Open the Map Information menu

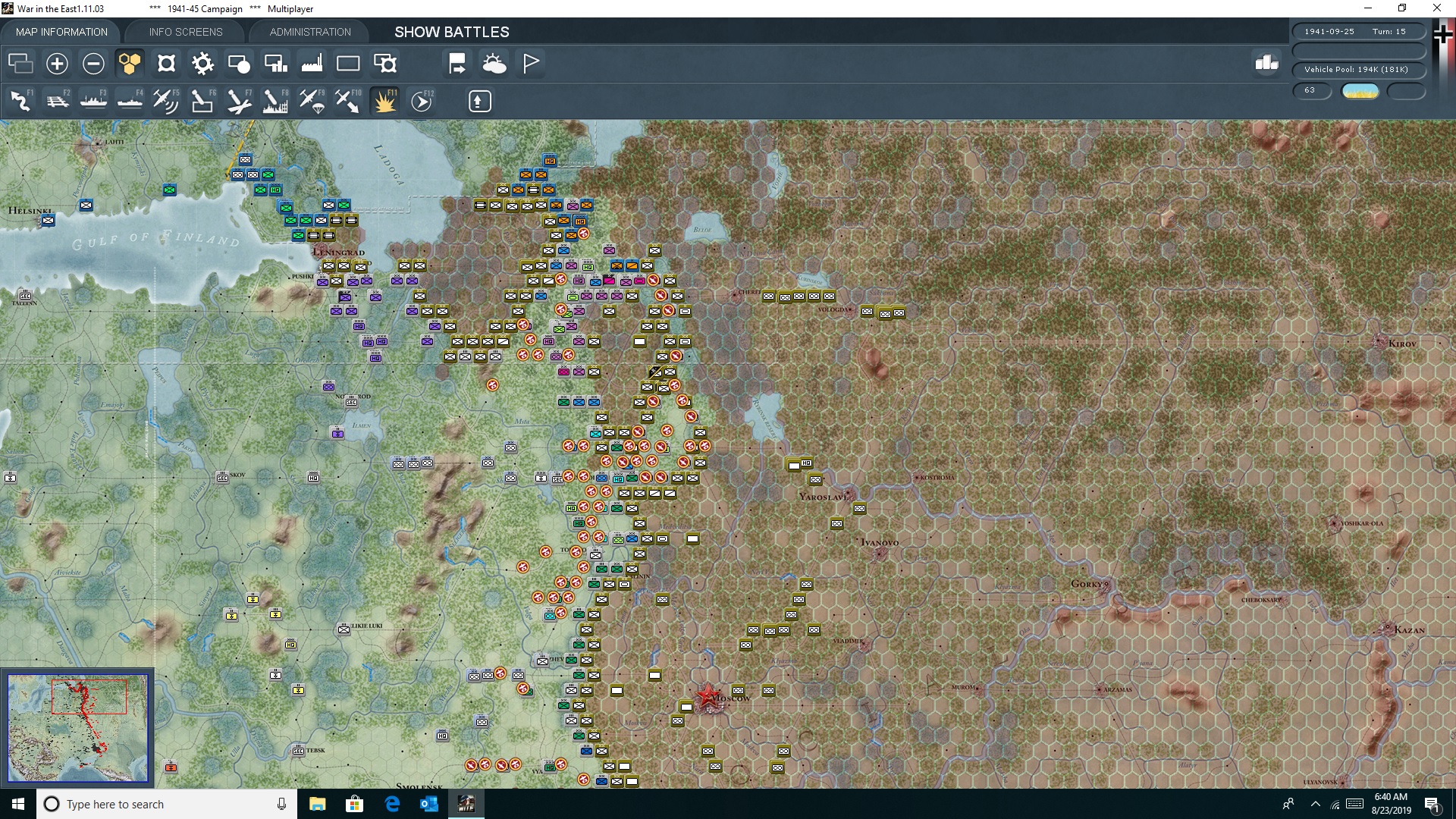tap(61, 32)
